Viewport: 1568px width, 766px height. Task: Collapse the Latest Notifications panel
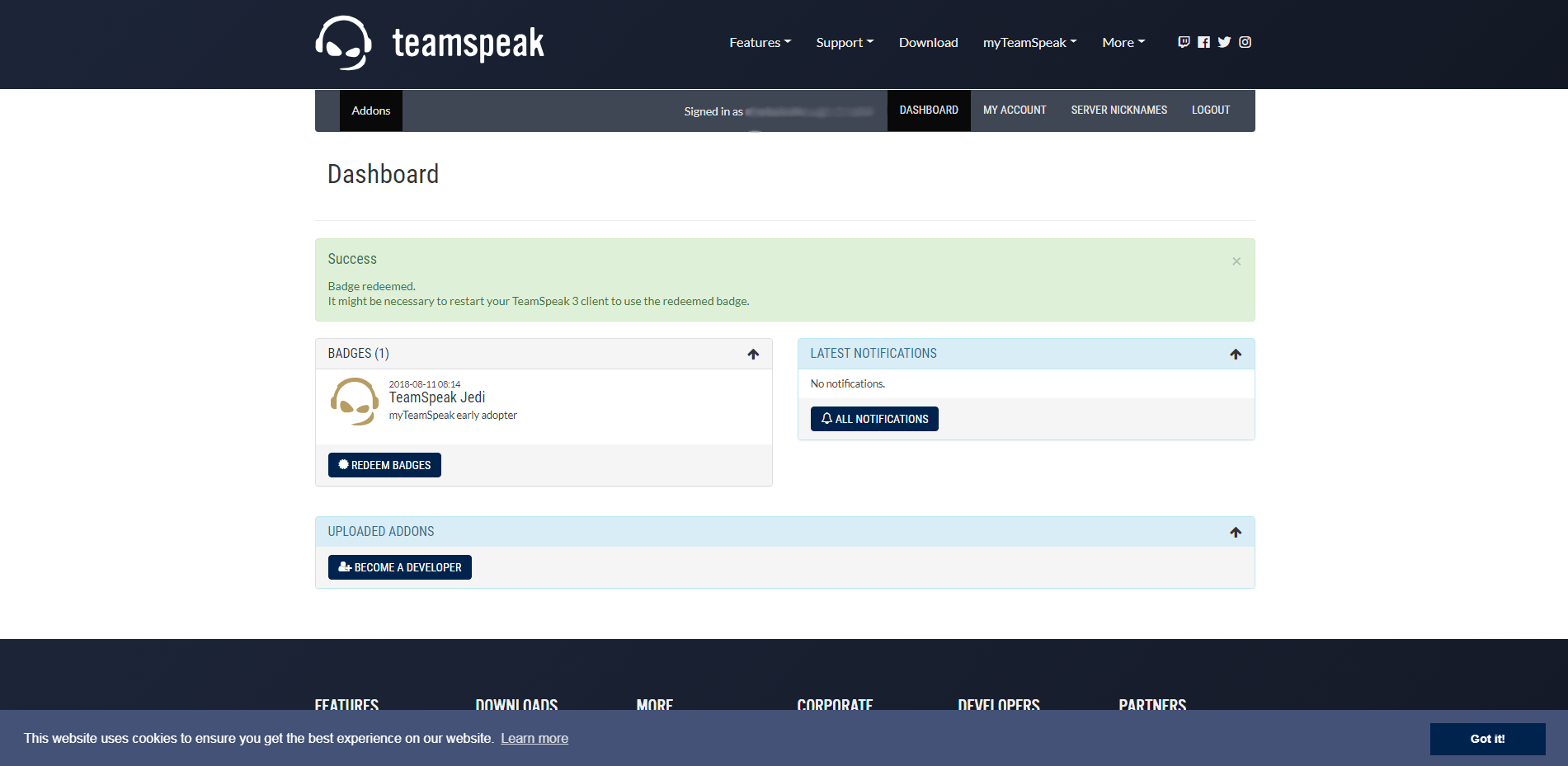[1235, 354]
